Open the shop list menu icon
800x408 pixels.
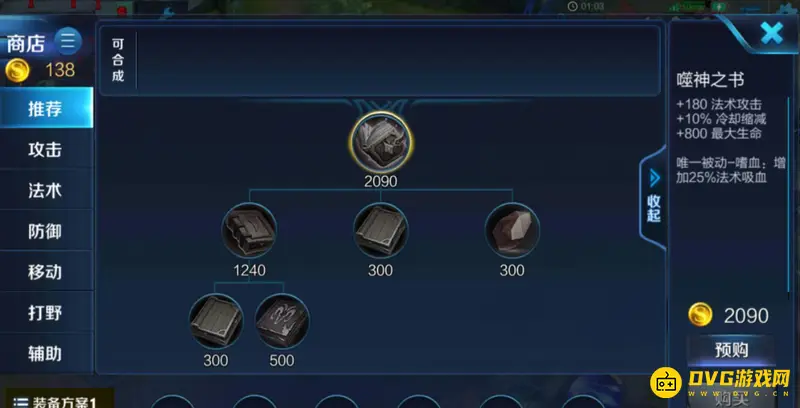[67, 41]
